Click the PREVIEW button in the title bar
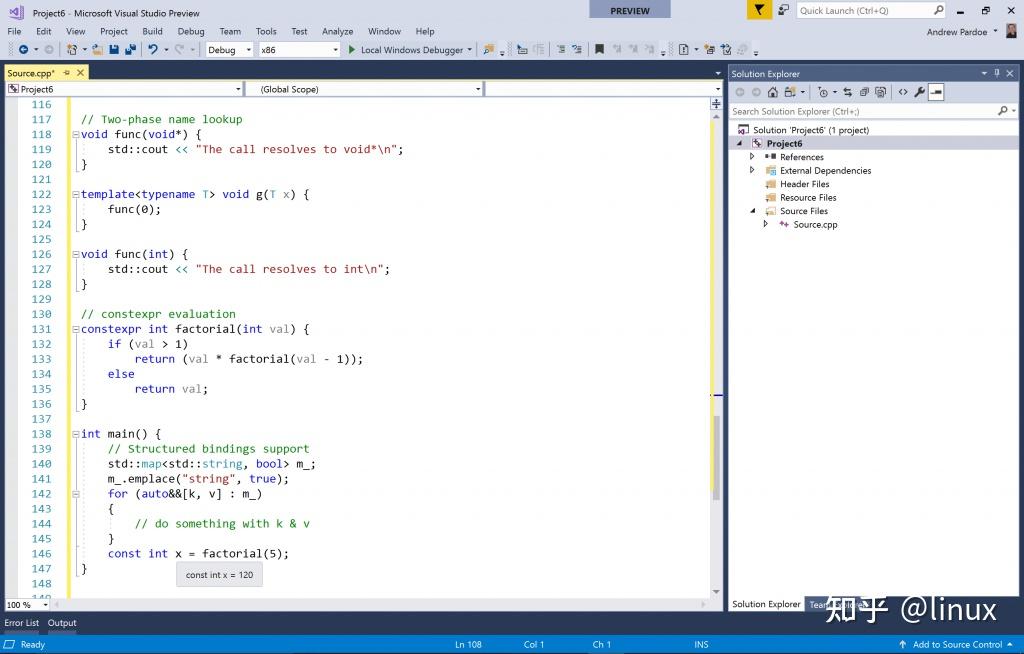 coord(629,10)
